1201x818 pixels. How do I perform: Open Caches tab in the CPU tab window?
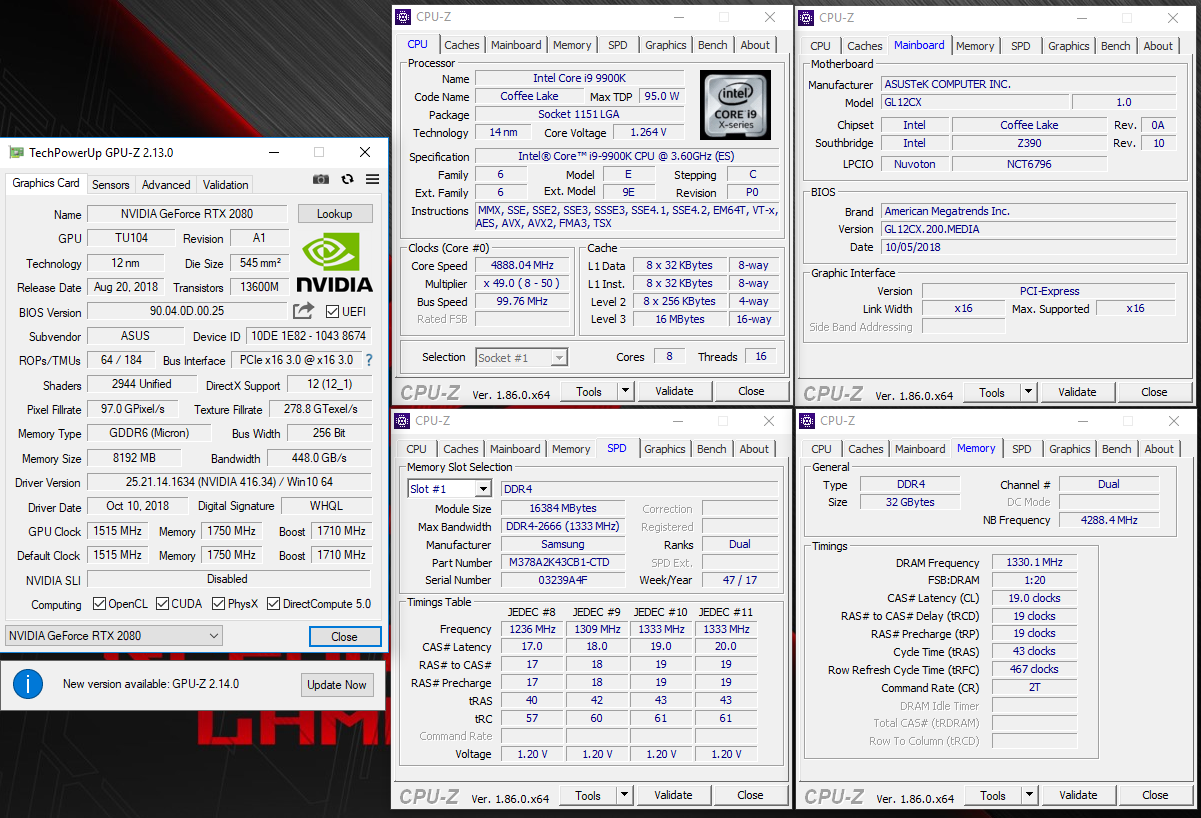(x=462, y=45)
